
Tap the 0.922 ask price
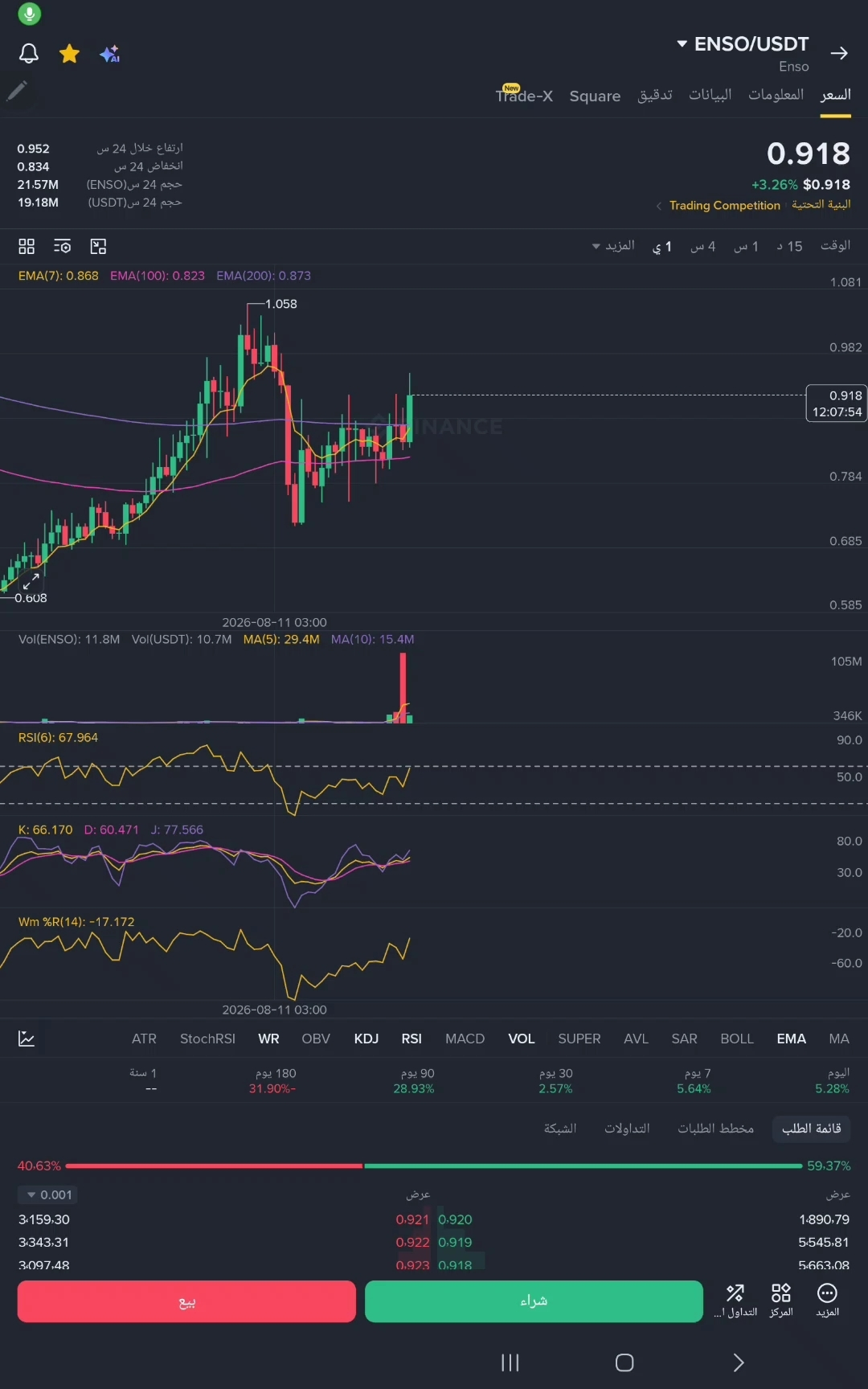click(x=412, y=1242)
